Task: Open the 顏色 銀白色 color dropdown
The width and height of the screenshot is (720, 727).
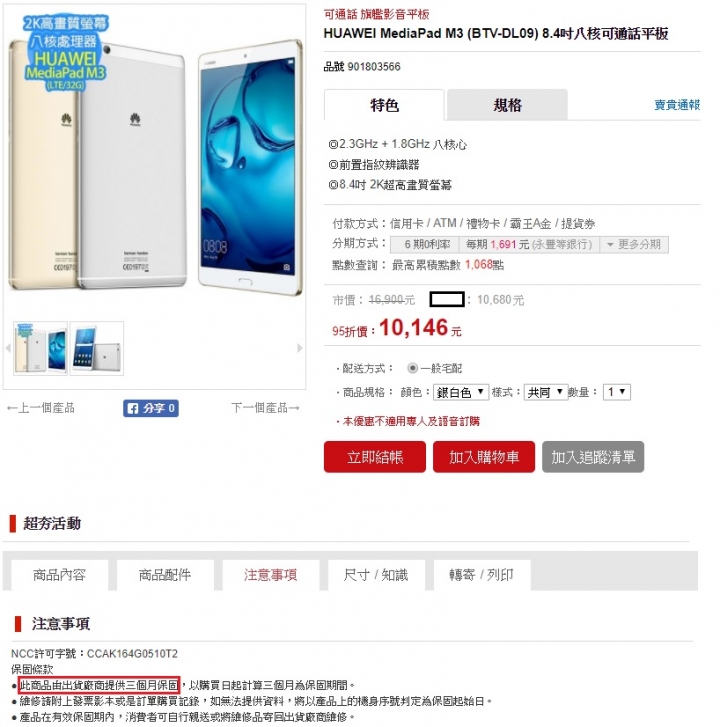Action: coord(460,392)
